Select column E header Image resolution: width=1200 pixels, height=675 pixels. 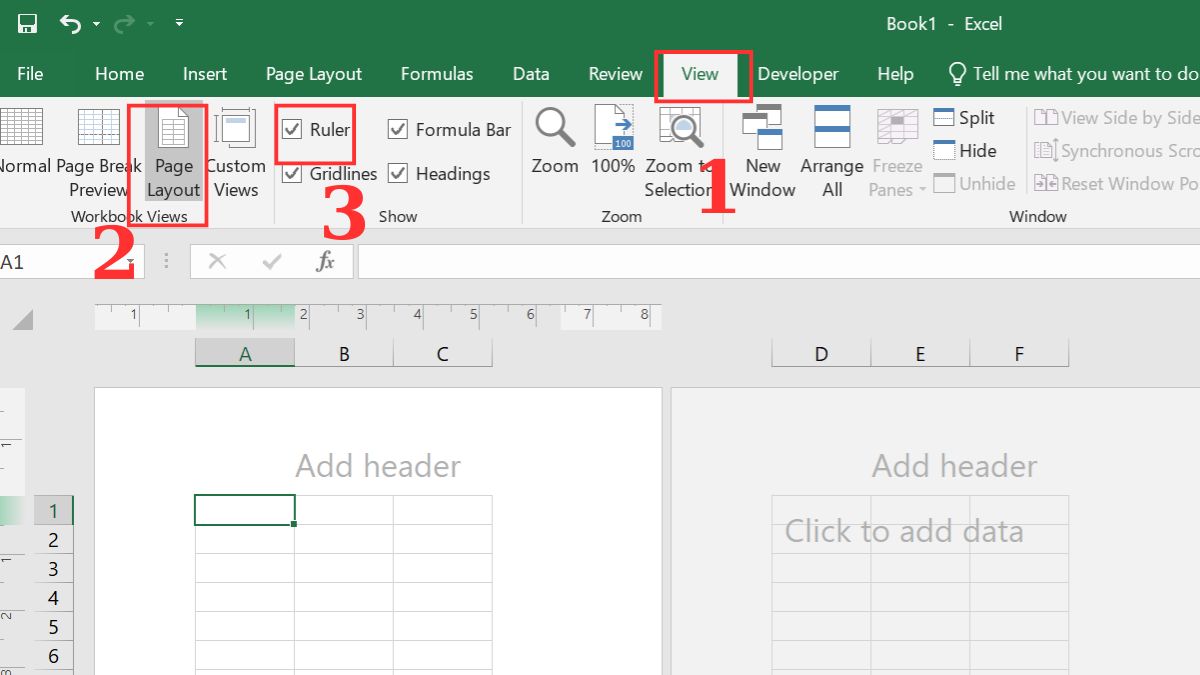920,353
